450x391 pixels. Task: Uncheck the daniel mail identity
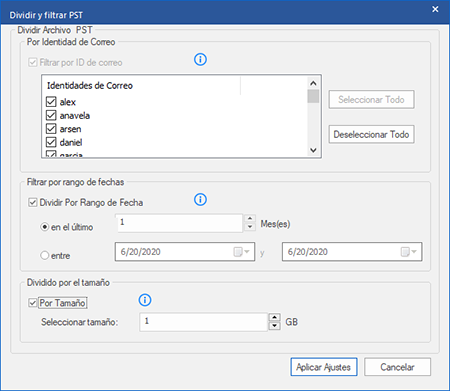(51, 142)
